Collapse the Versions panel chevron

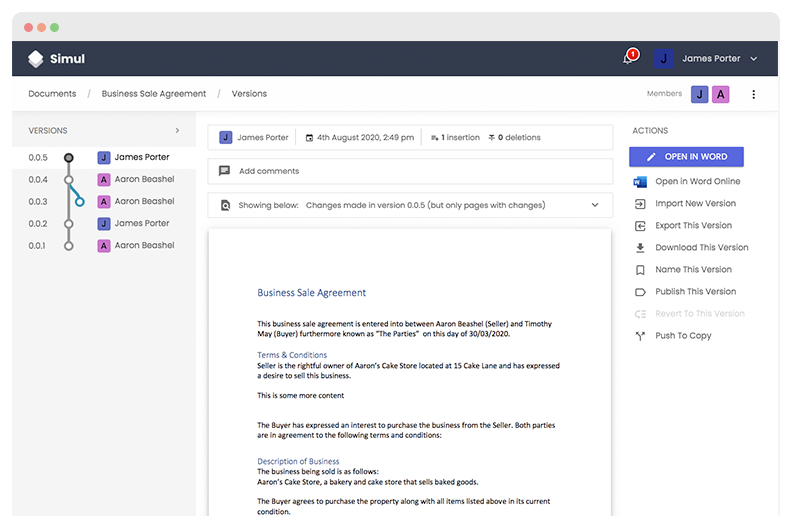pos(177,131)
